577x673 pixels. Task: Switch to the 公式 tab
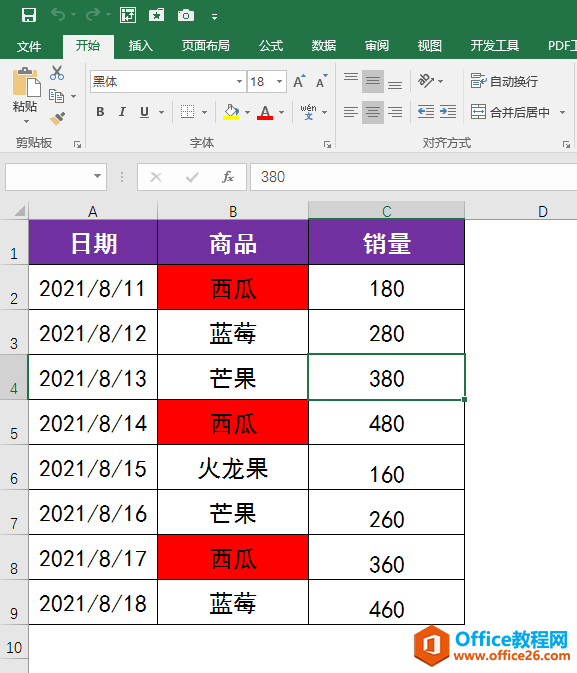click(x=271, y=45)
